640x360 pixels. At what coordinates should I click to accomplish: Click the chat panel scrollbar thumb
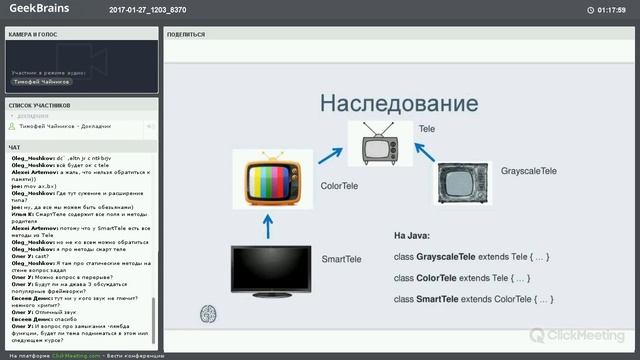click(x=153, y=320)
